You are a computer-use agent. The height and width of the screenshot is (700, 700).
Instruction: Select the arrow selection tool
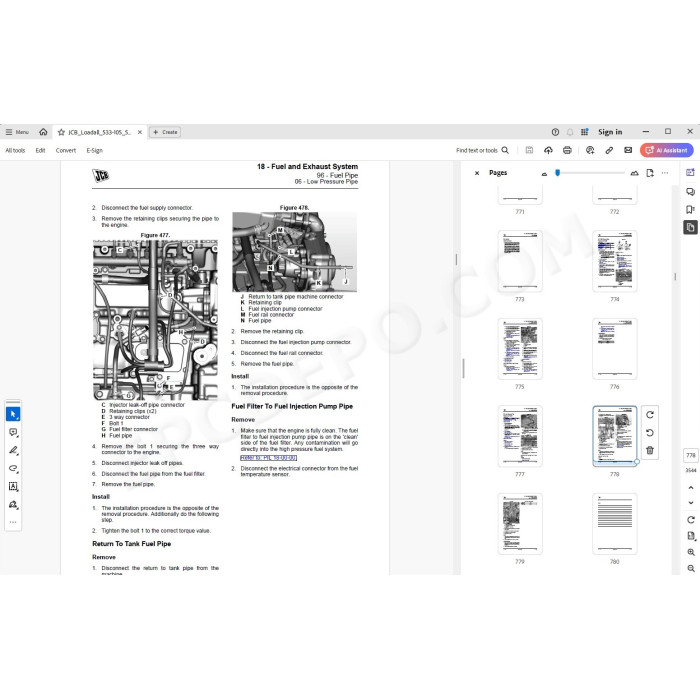[x=13, y=414]
